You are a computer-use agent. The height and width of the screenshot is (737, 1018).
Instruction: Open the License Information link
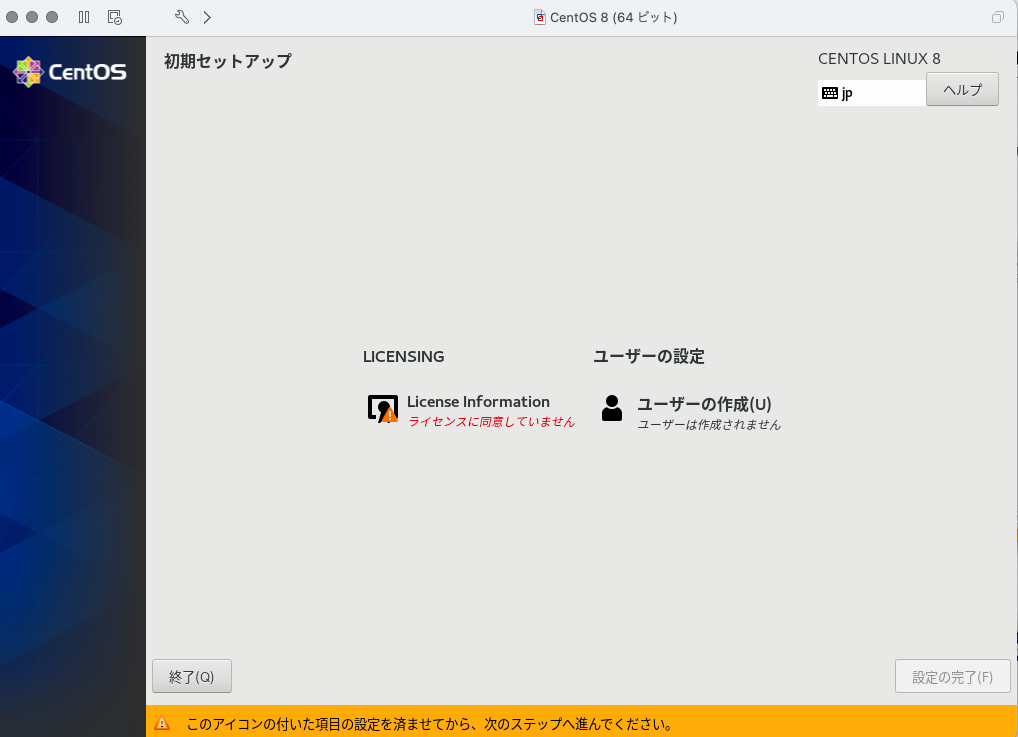pos(476,401)
